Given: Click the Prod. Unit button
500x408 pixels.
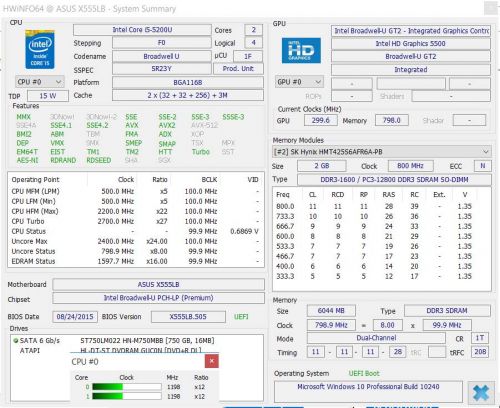Looking at the screenshot, I should coord(238,69).
